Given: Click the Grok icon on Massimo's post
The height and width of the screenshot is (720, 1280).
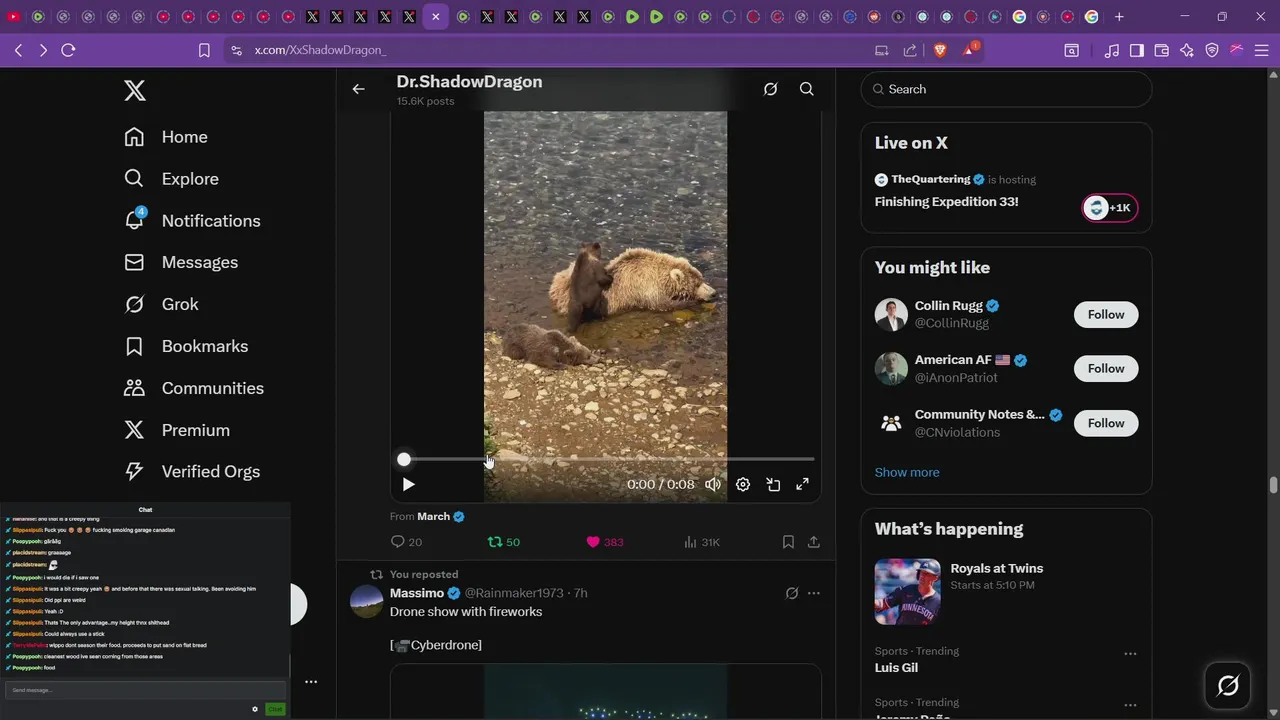Looking at the screenshot, I should coord(792,593).
